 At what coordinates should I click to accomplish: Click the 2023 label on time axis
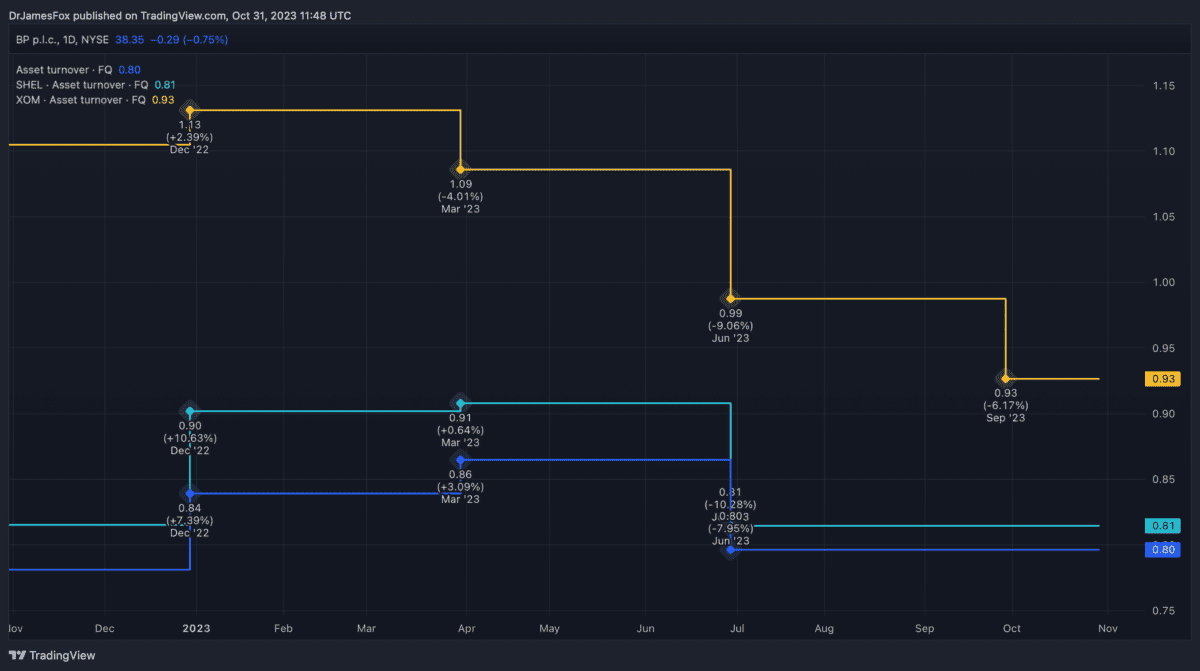pyautogui.click(x=195, y=629)
